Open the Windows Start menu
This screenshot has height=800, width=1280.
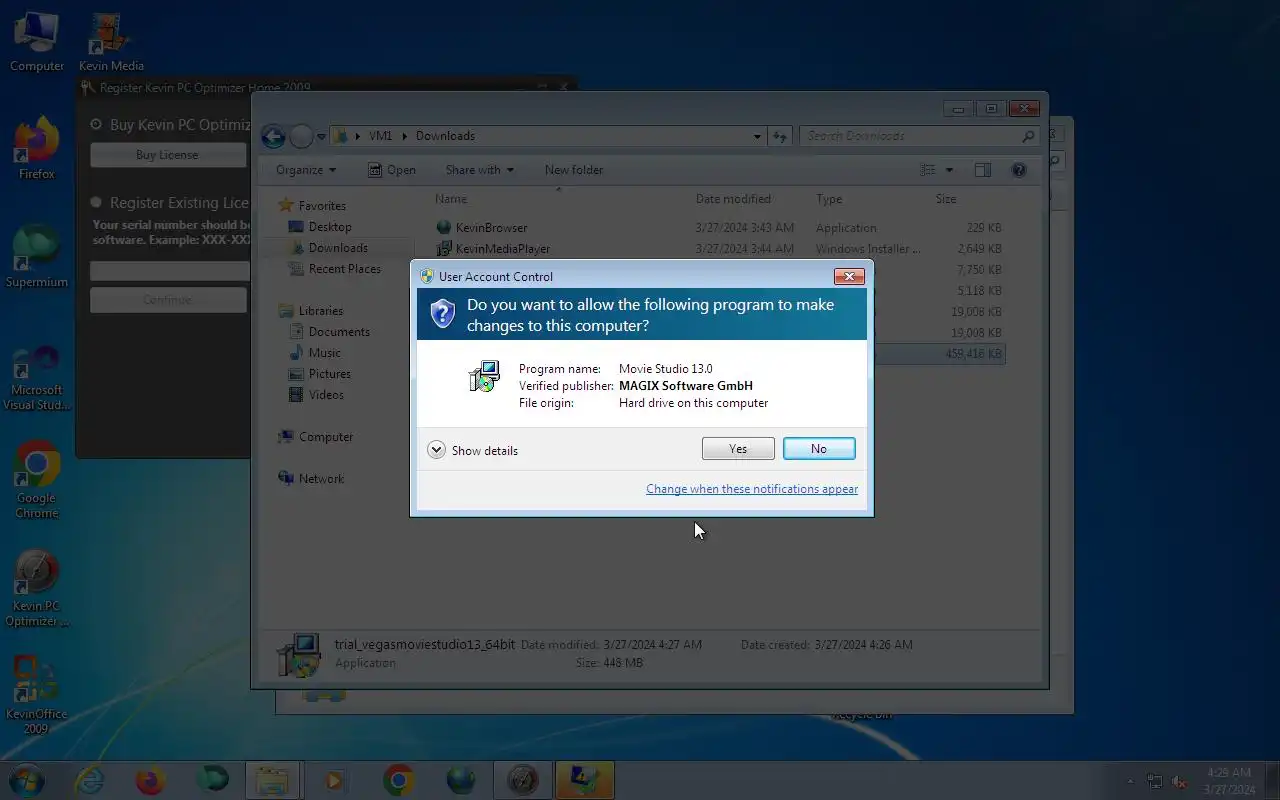pos(26,780)
